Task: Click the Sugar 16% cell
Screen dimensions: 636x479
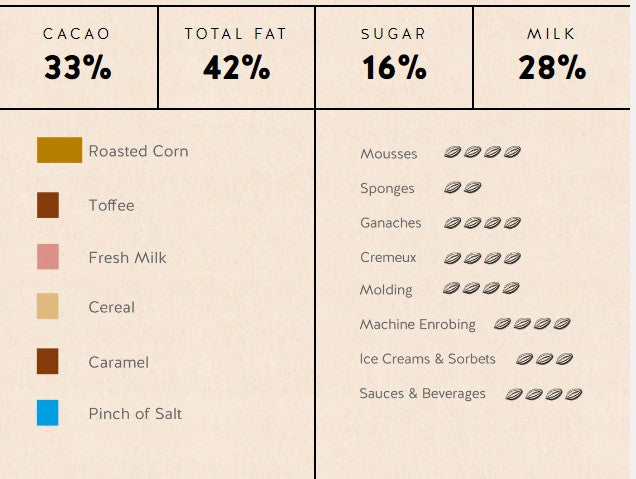Action: point(394,57)
